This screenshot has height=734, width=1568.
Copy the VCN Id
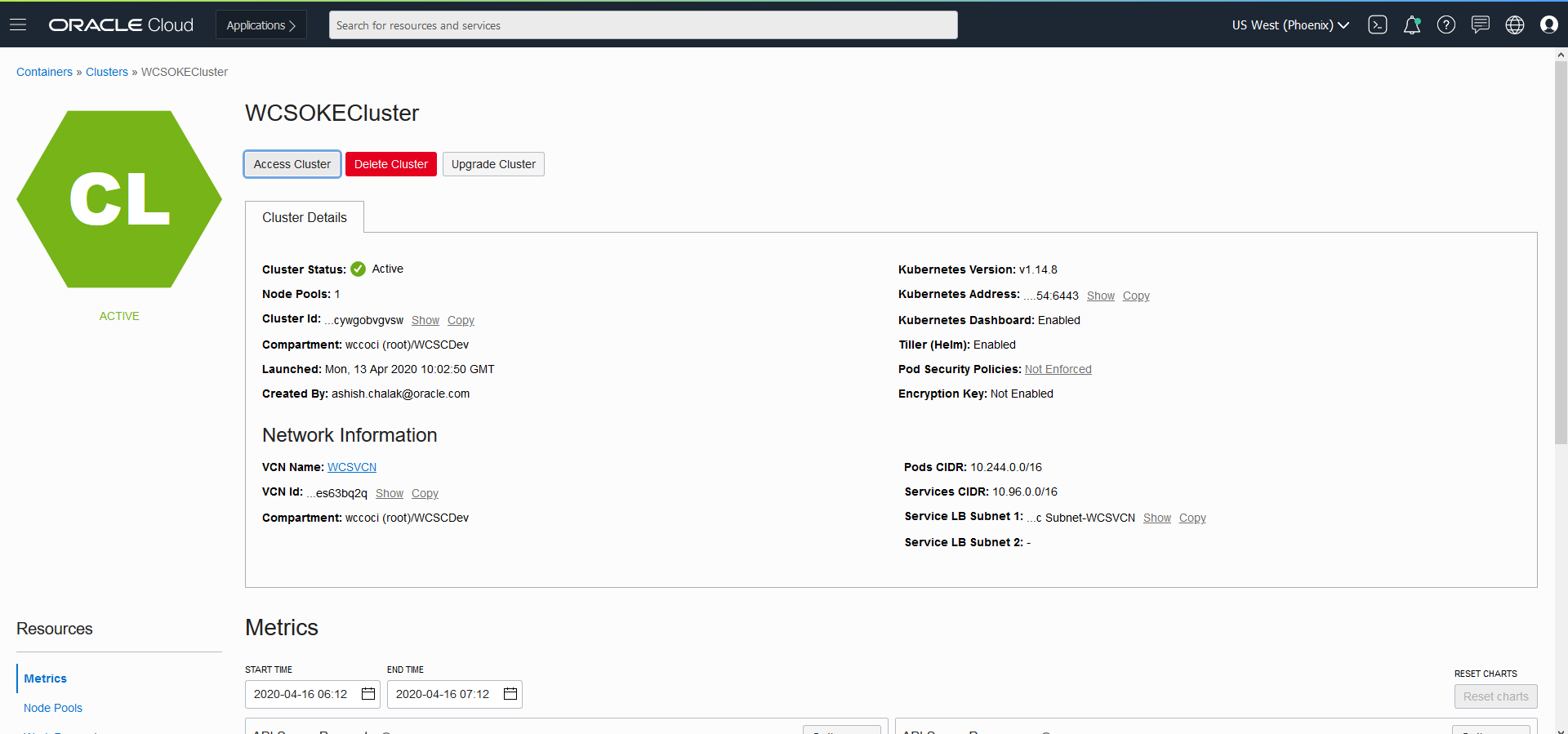point(425,493)
